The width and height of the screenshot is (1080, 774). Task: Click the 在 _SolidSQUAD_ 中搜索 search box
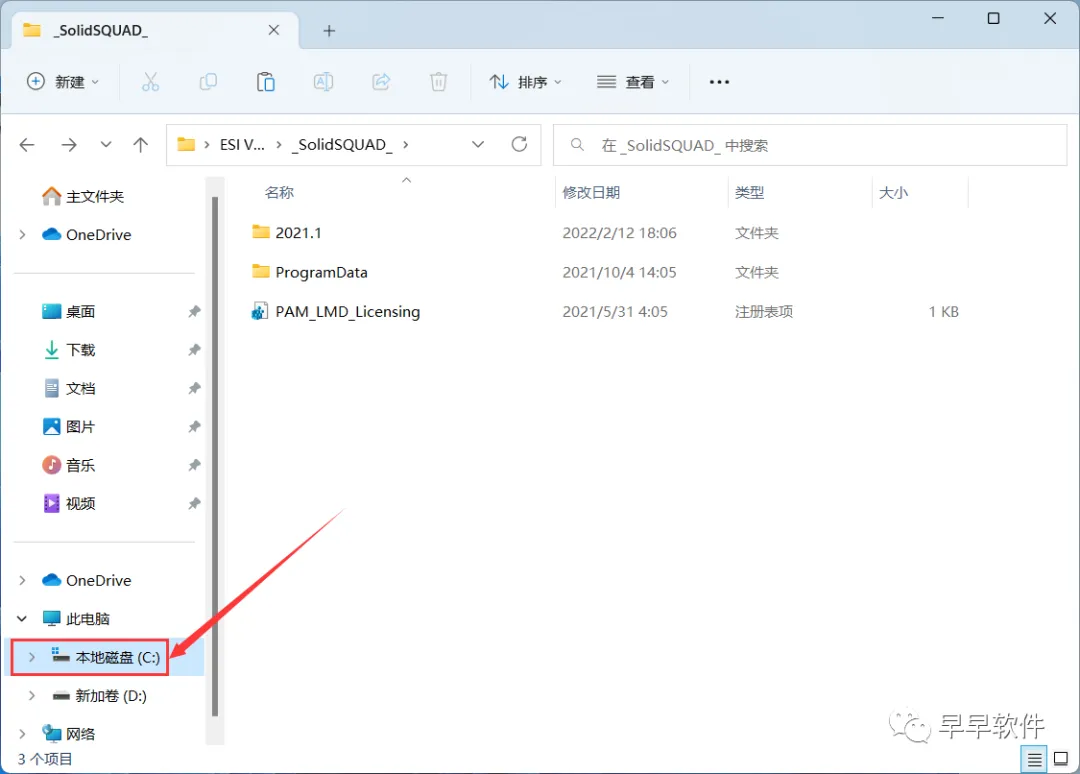[810, 145]
